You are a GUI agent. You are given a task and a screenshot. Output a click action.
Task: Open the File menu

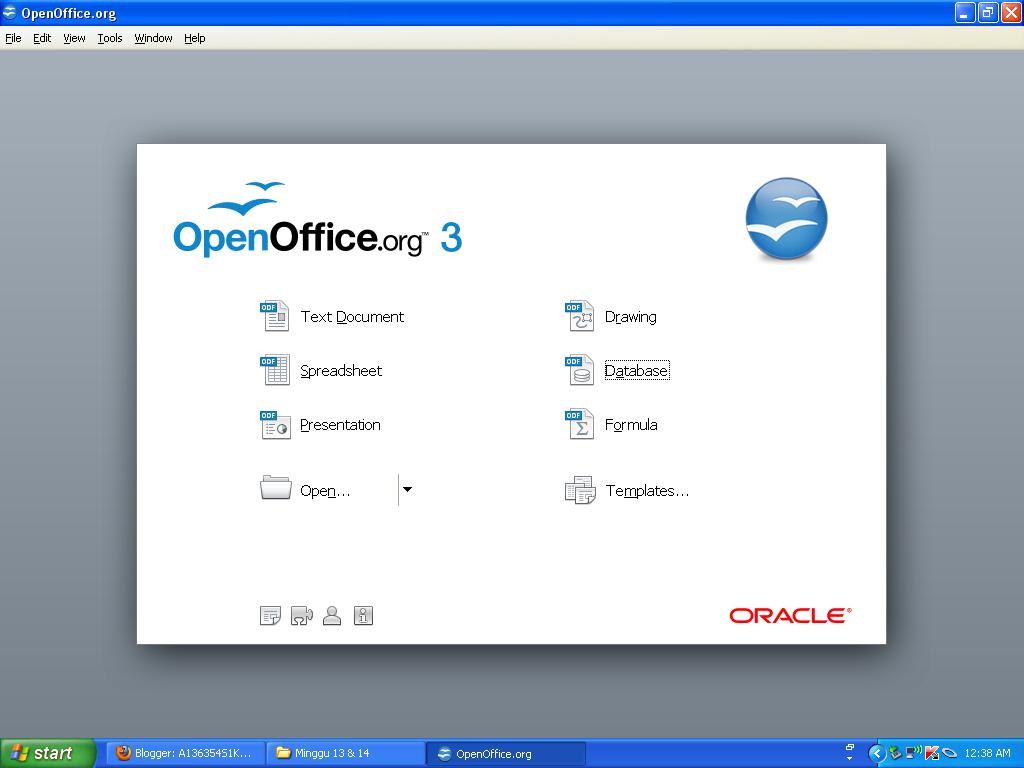coord(13,38)
